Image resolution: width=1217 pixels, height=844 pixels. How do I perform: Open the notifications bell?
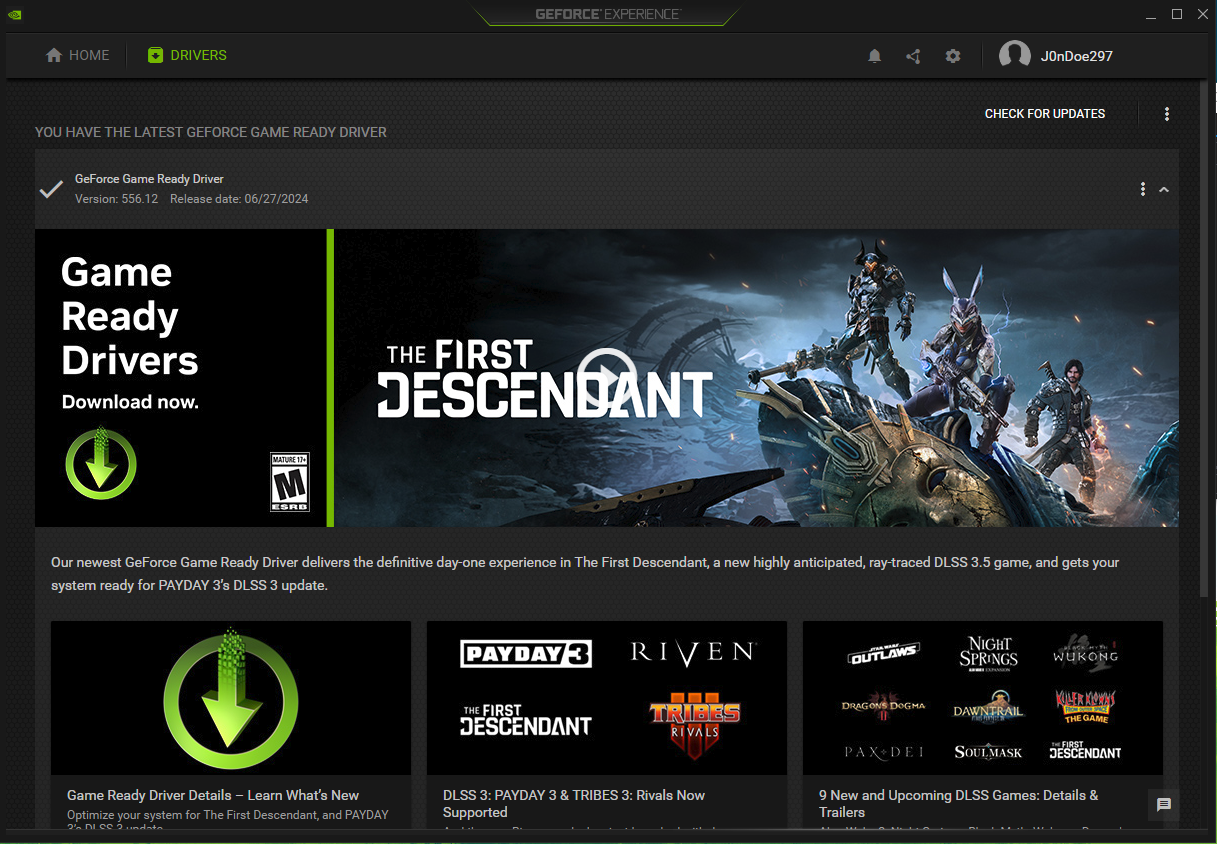(x=874, y=56)
